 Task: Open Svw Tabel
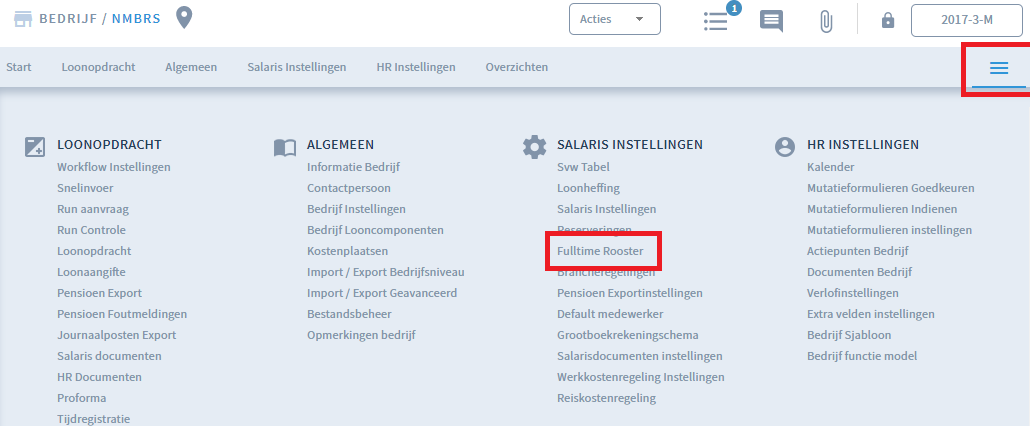tap(583, 167)
